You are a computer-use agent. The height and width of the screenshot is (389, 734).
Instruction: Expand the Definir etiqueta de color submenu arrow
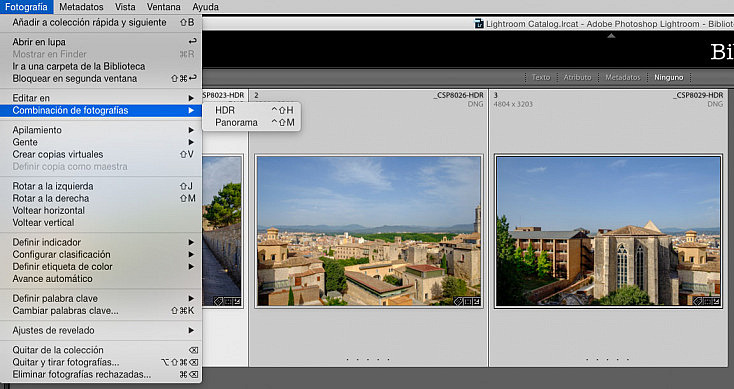click(x=191, y=267)
